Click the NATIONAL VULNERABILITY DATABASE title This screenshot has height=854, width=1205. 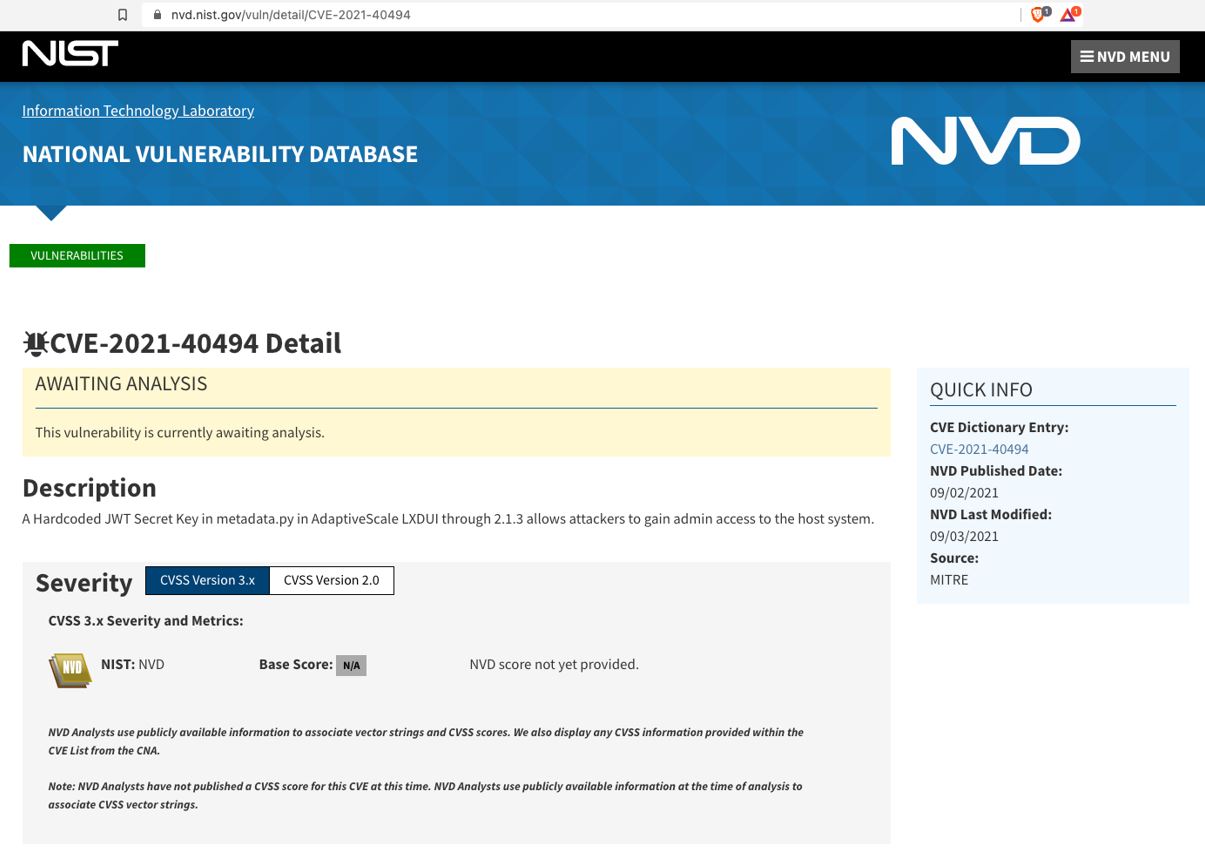(x=219, y=153)
